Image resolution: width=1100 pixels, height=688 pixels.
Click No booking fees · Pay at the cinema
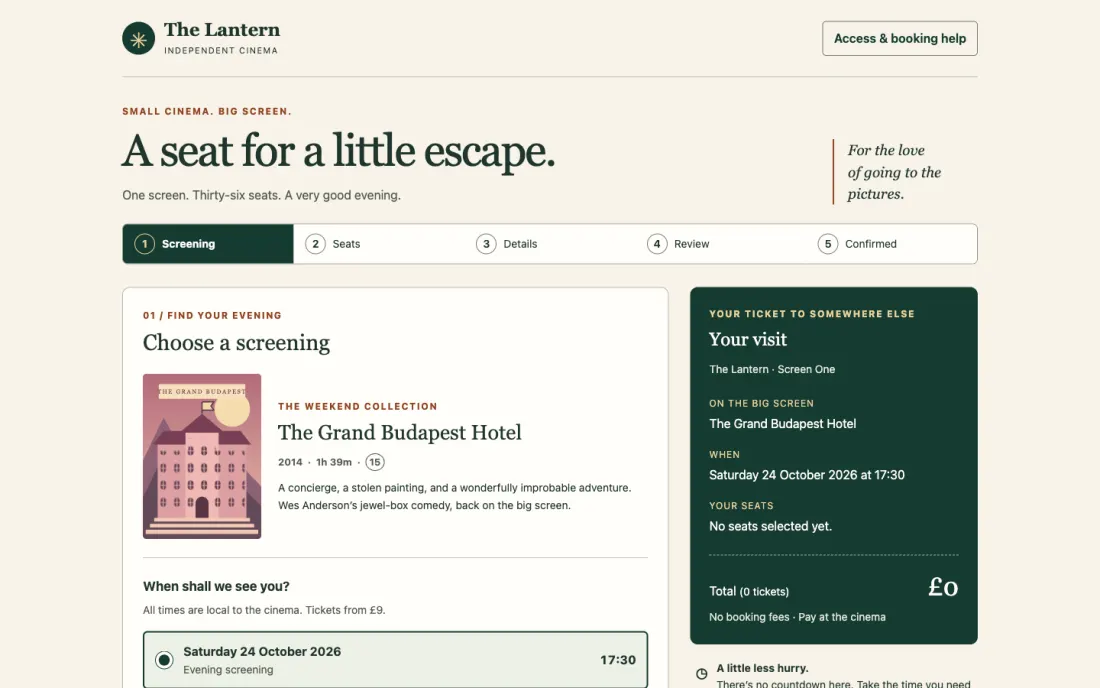tap(797, 617)
